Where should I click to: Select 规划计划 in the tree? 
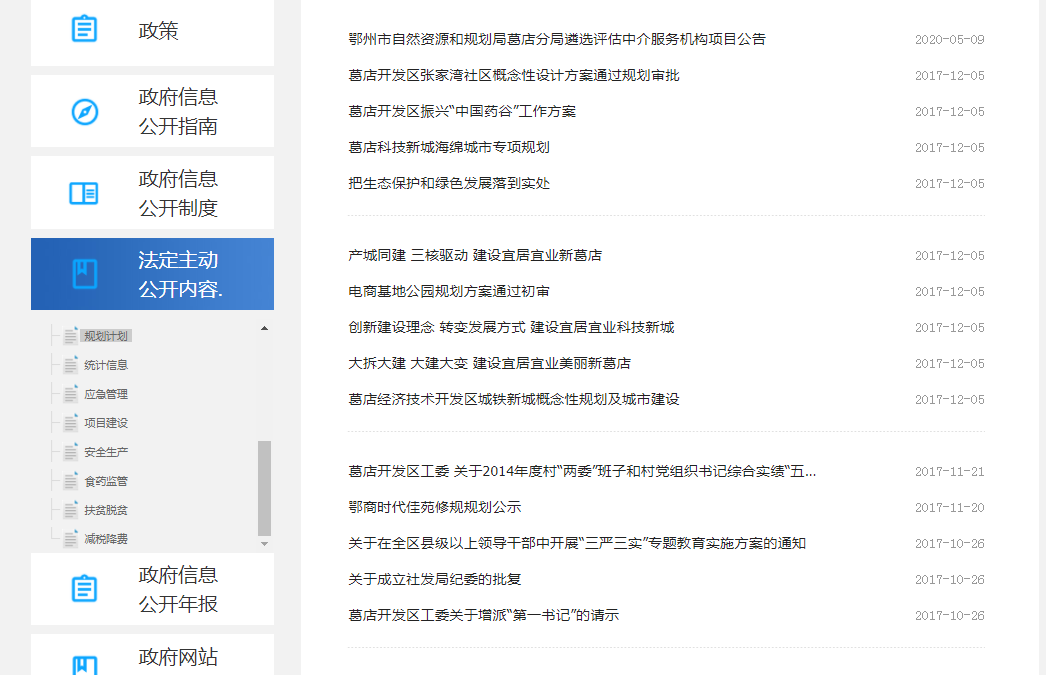[x=106, y=336]
